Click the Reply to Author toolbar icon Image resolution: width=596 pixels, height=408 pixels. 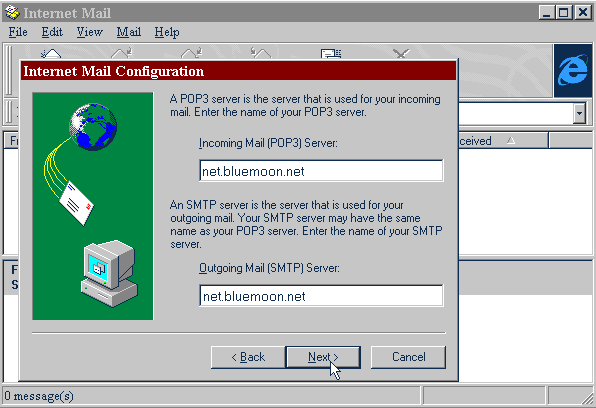[122, 53]
